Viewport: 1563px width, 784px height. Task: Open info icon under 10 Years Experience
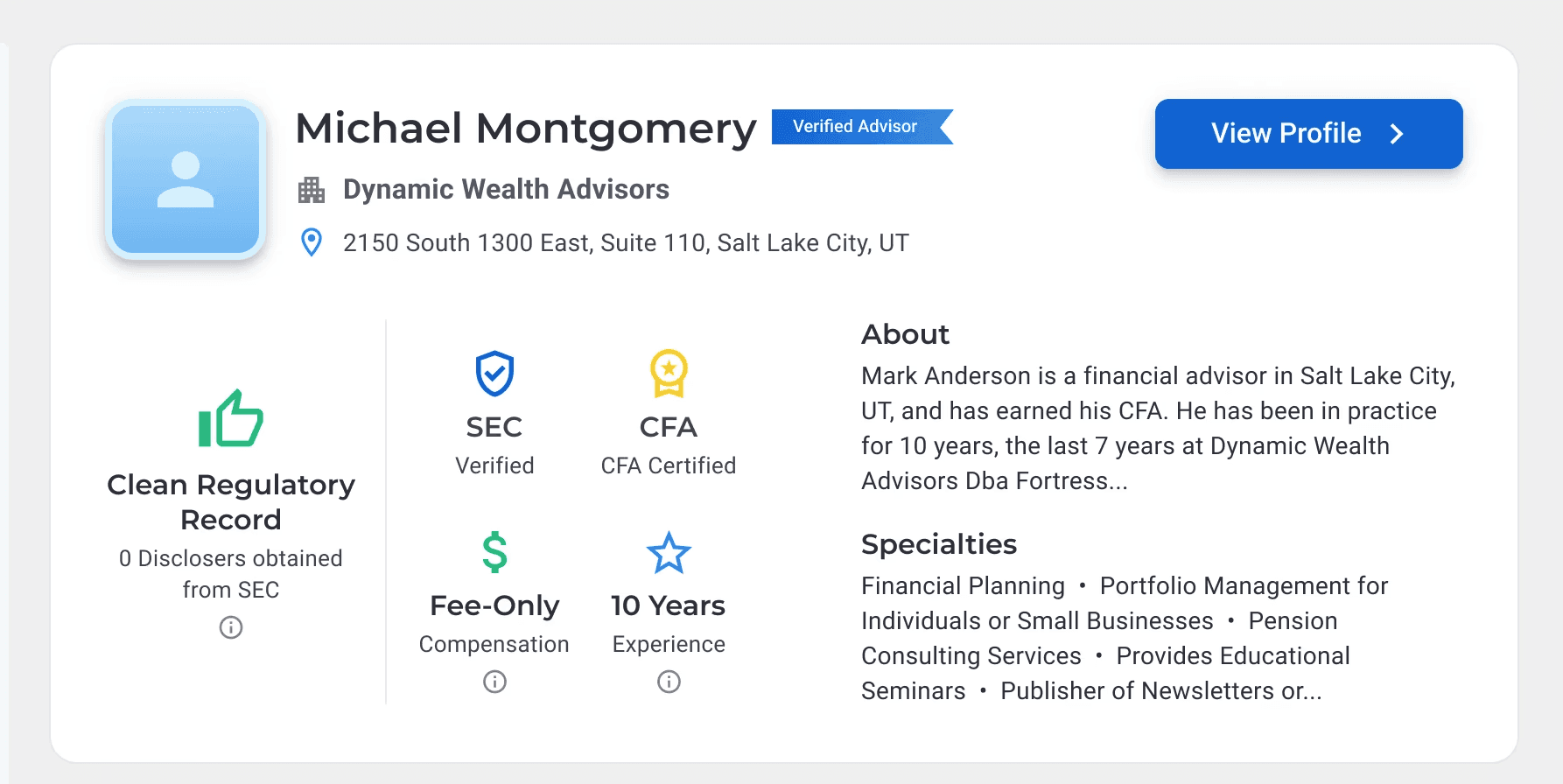[669, 682]
